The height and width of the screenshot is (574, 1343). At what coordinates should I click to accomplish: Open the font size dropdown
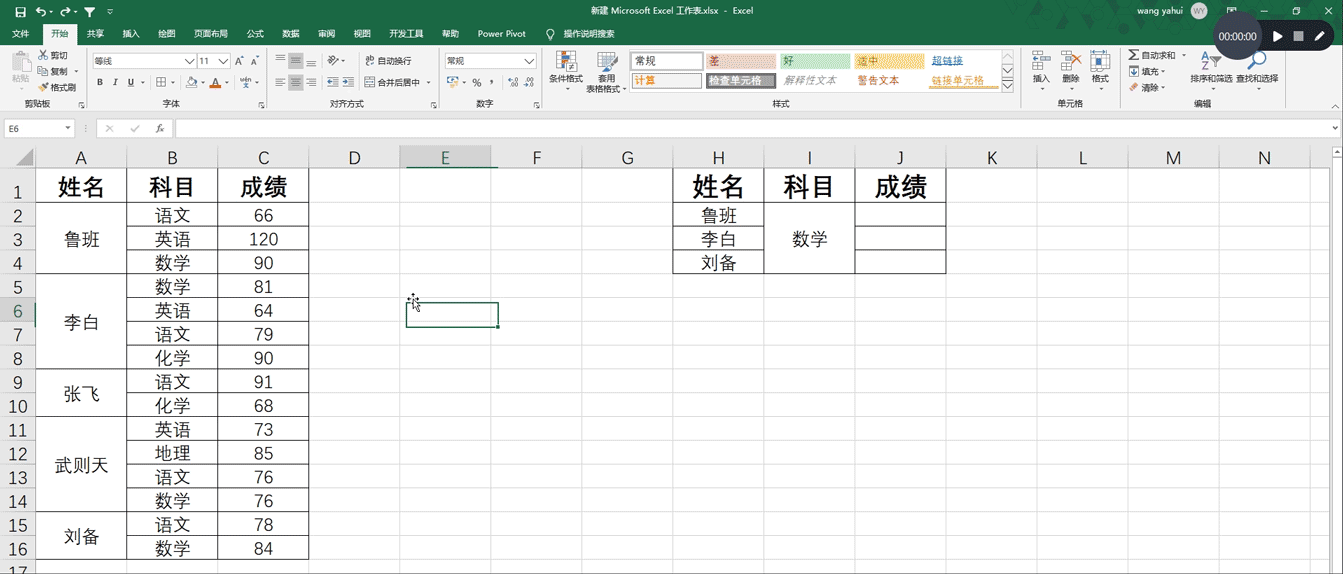pos(224,61)
